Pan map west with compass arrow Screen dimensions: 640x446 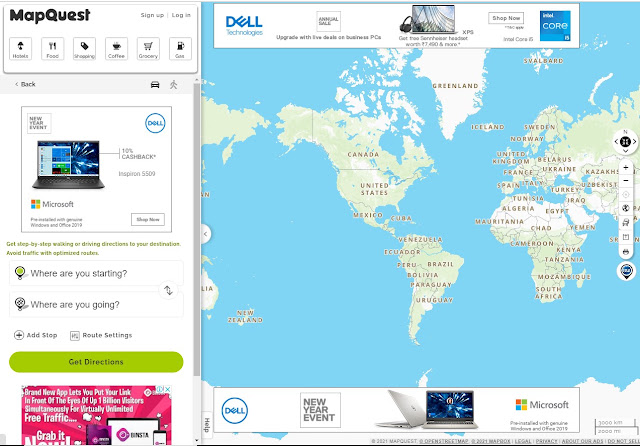point(616,142)
